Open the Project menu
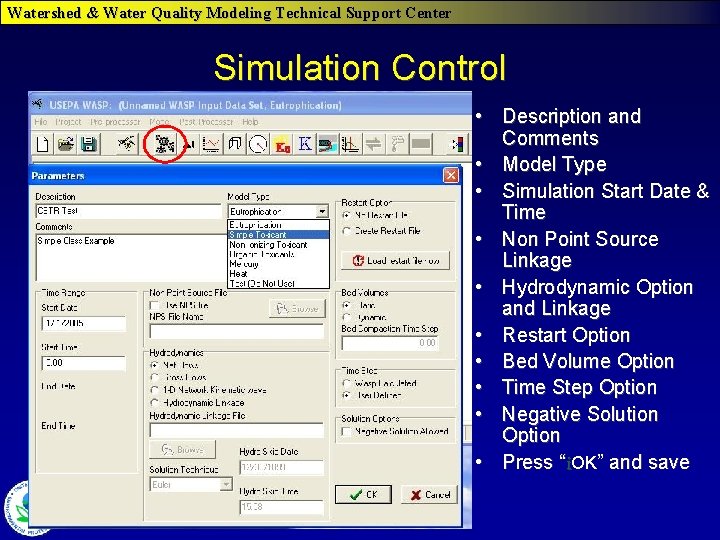This screenshot has height=540, width=720. point(68,122)
